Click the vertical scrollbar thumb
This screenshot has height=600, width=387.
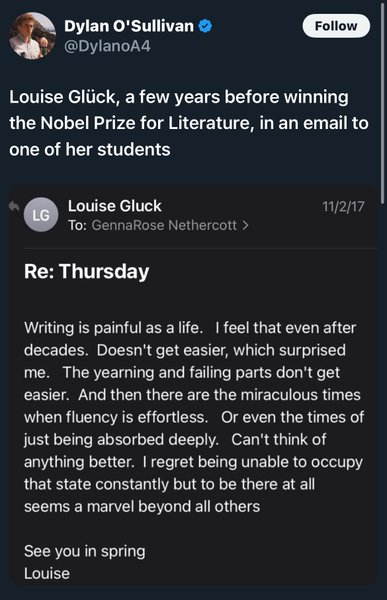pyautogui.click(x=383, y=103)
